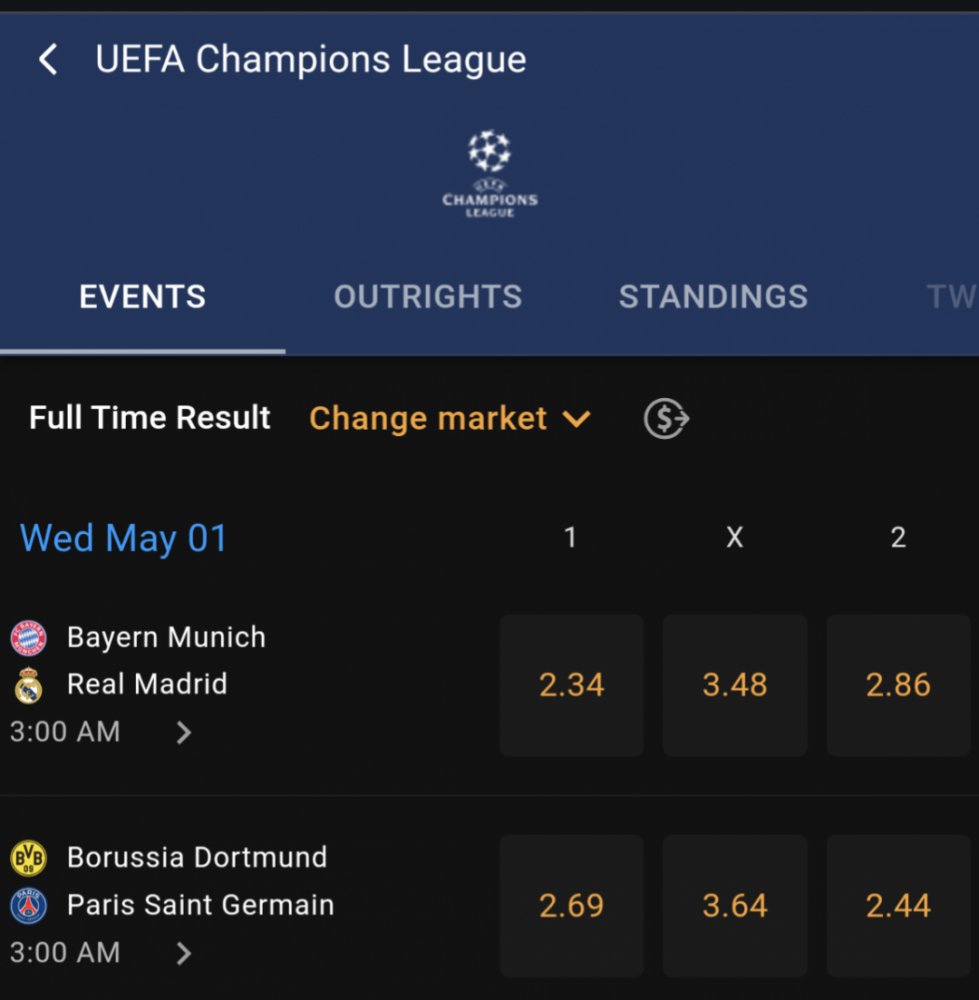Expand the Change market dropdown
Viewport: 979px width, 1000px height.
click(x=450, y=418)
